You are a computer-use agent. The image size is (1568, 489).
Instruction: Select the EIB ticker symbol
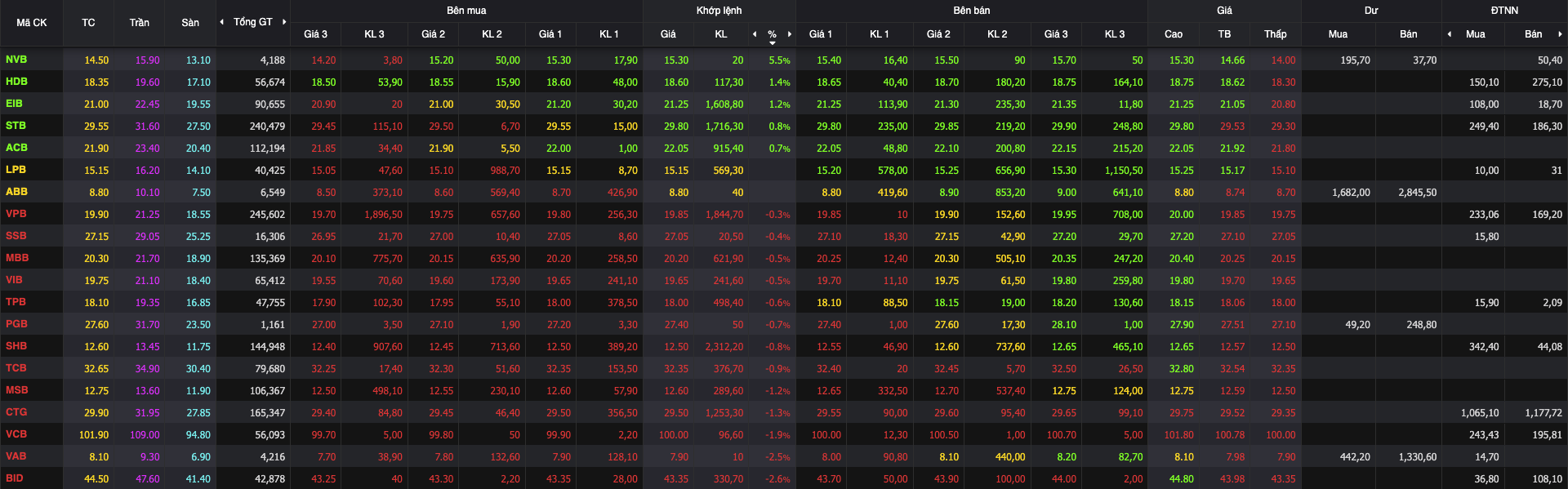pos(14,104)
